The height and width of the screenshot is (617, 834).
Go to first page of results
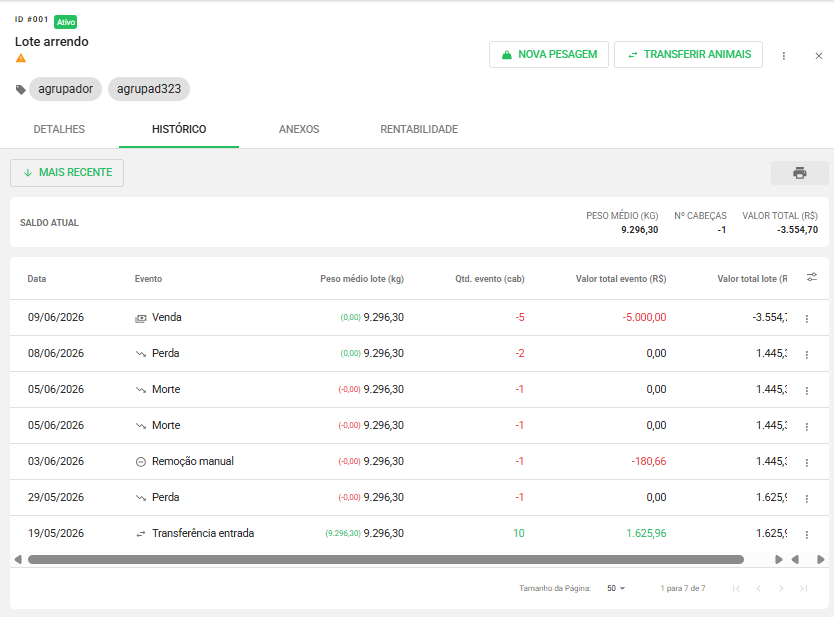(x=736, y=588)
